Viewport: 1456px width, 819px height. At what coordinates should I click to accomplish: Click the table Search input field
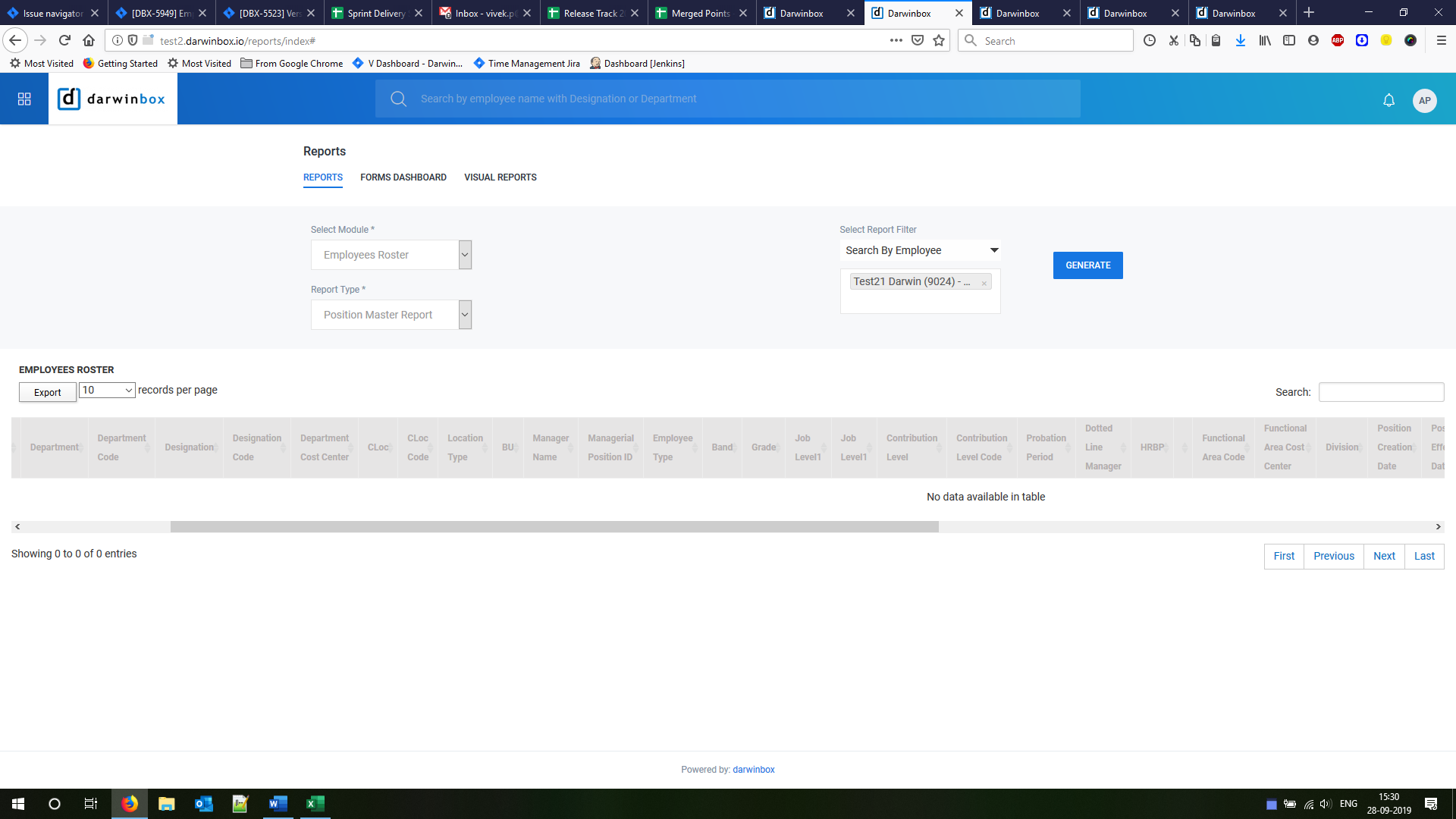pyautogui.click(x=1380, y=392)
